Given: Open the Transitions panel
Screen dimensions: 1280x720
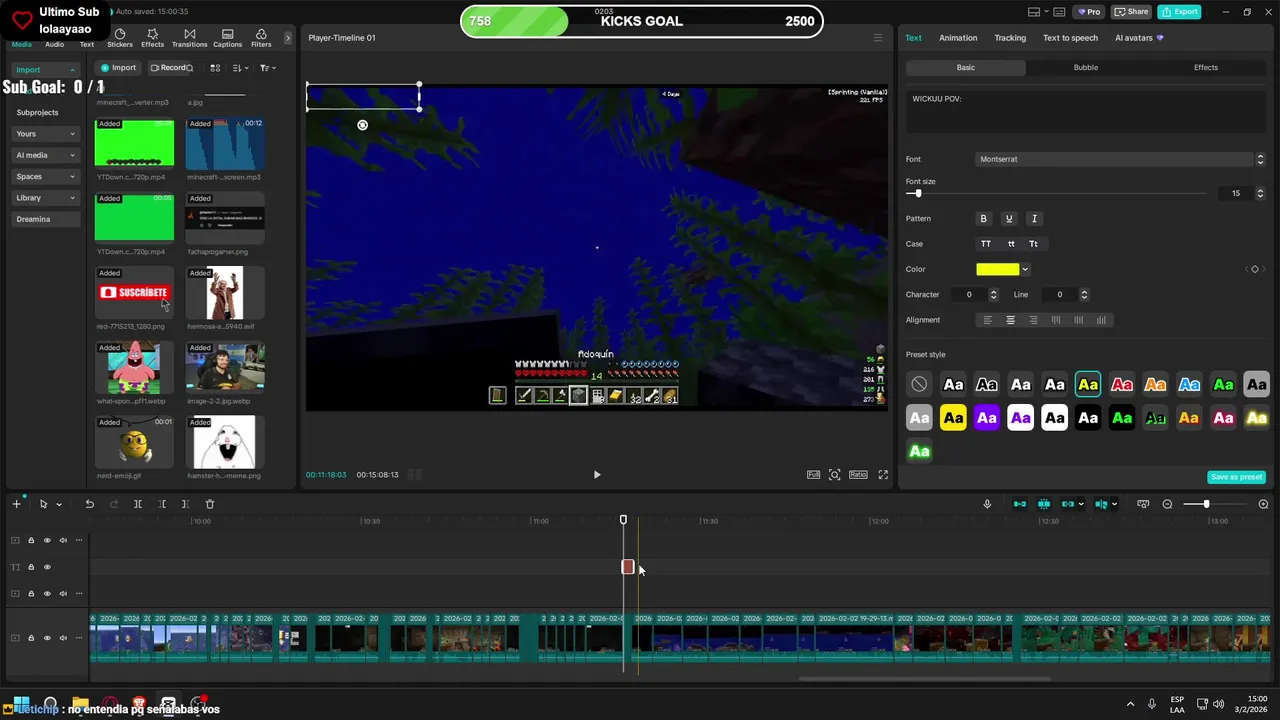Looking at the screenshot, I should 189,39.
